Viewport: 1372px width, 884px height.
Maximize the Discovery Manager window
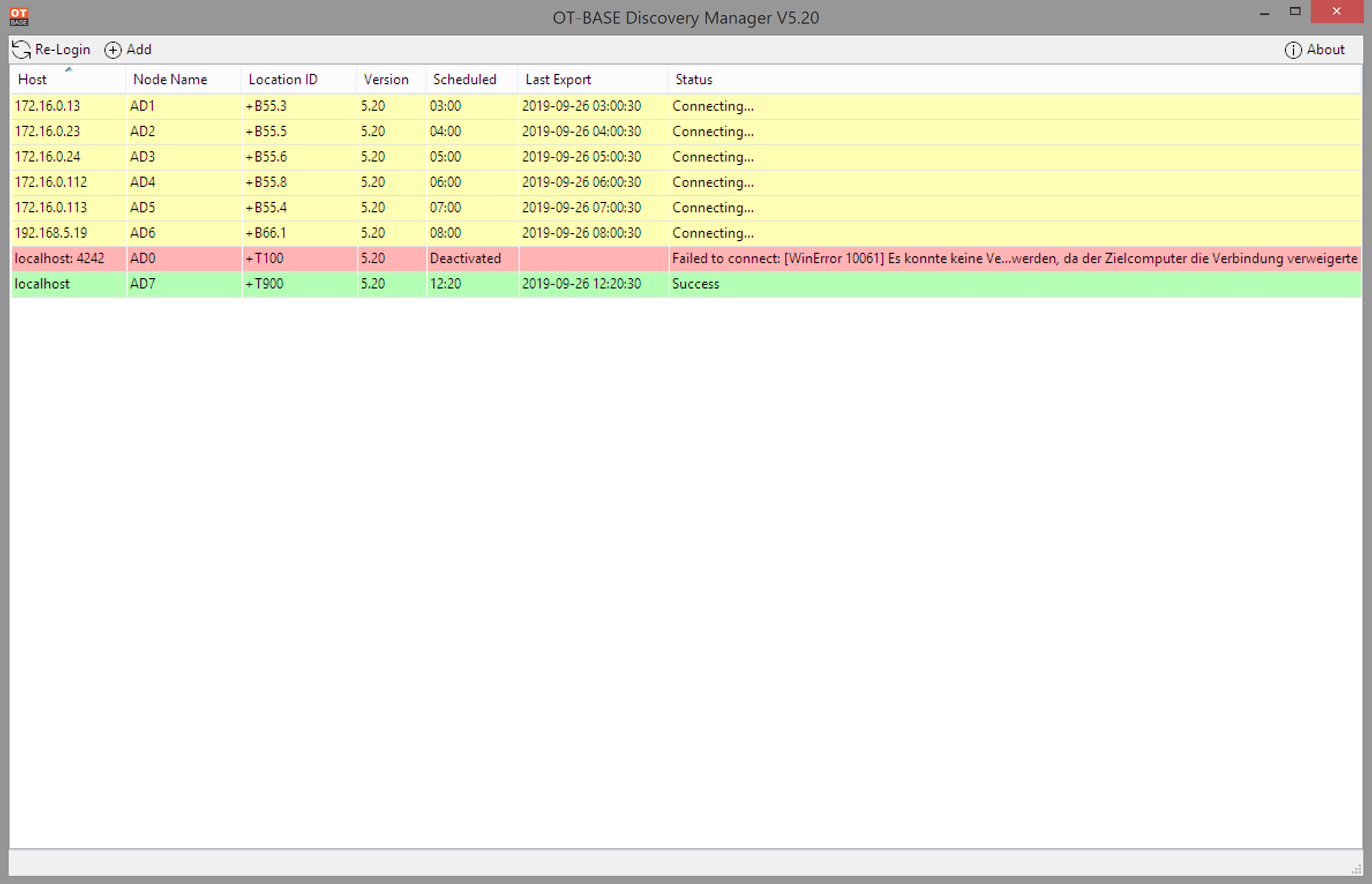pos(1295,12)
